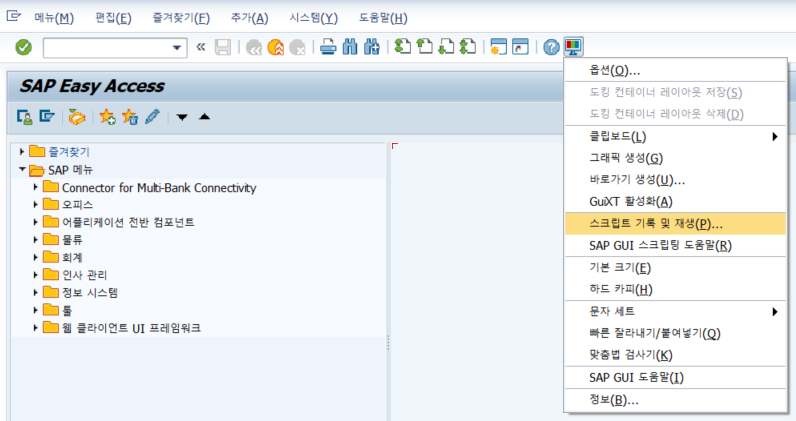Click the User Menu icon
This screenshot has height=421, width=796.
(x=24, y=117)
